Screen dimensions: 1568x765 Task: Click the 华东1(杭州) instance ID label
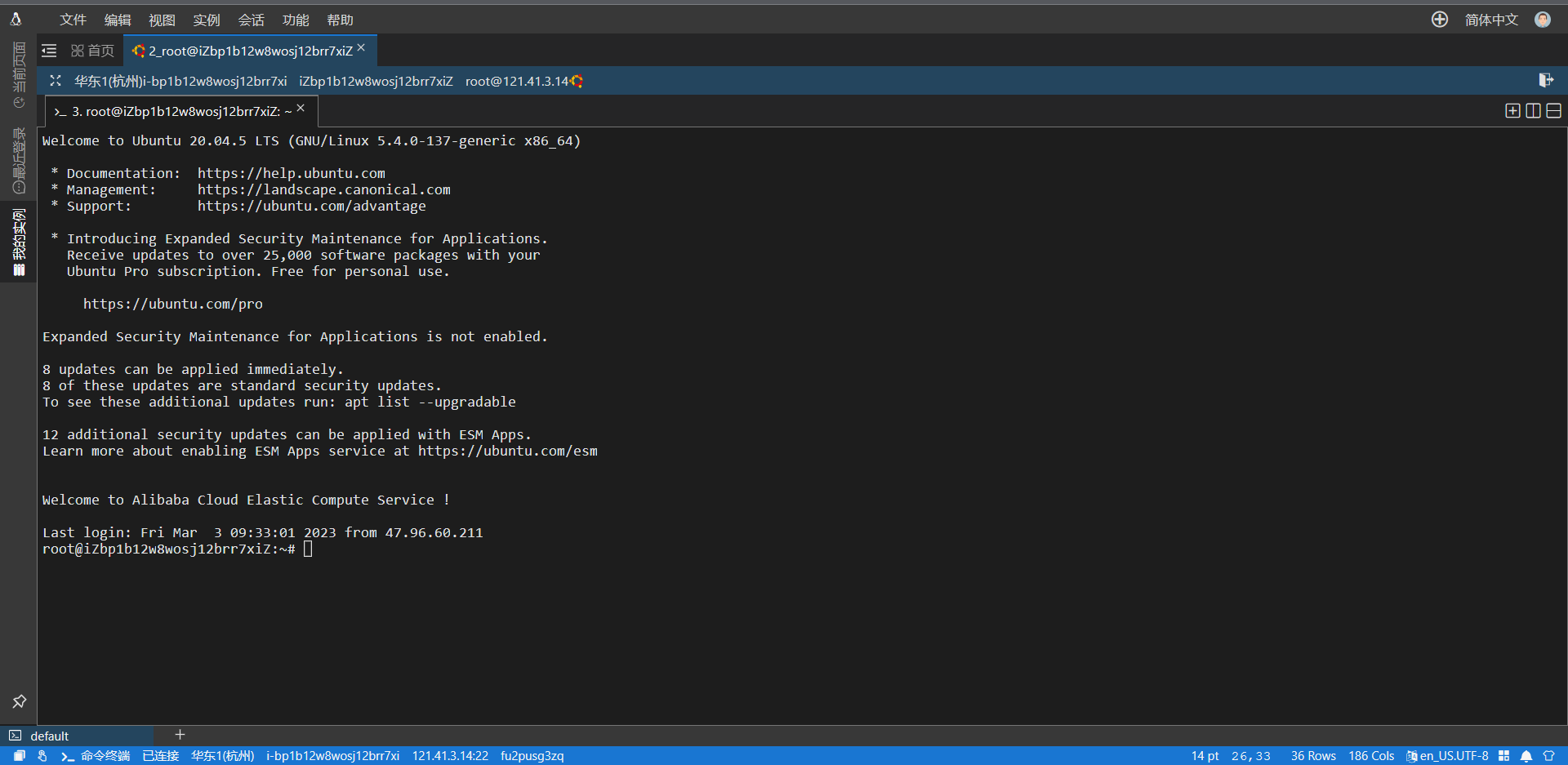pos(180,81)
